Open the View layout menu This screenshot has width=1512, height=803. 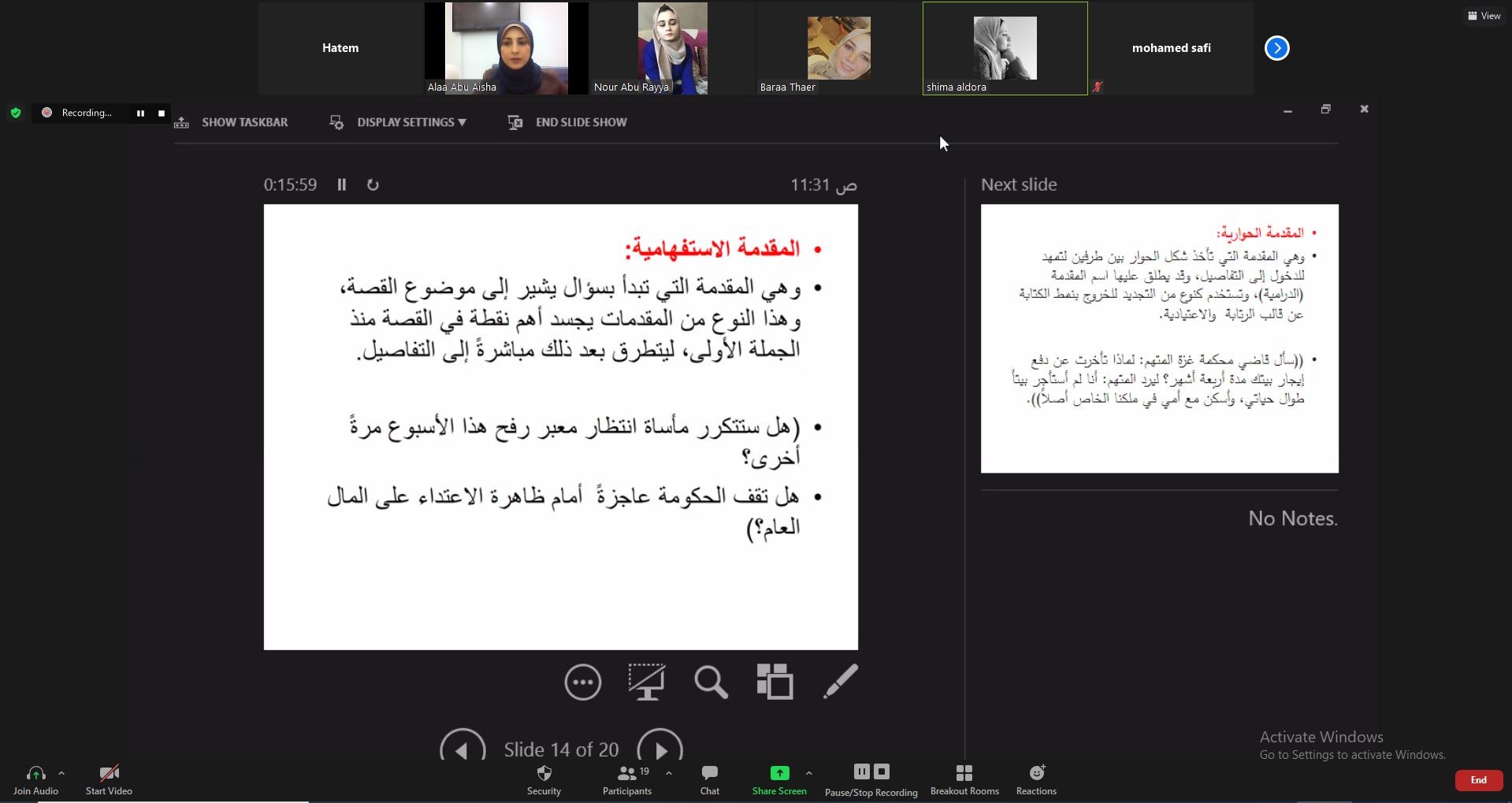click(x=1484, y=16)
